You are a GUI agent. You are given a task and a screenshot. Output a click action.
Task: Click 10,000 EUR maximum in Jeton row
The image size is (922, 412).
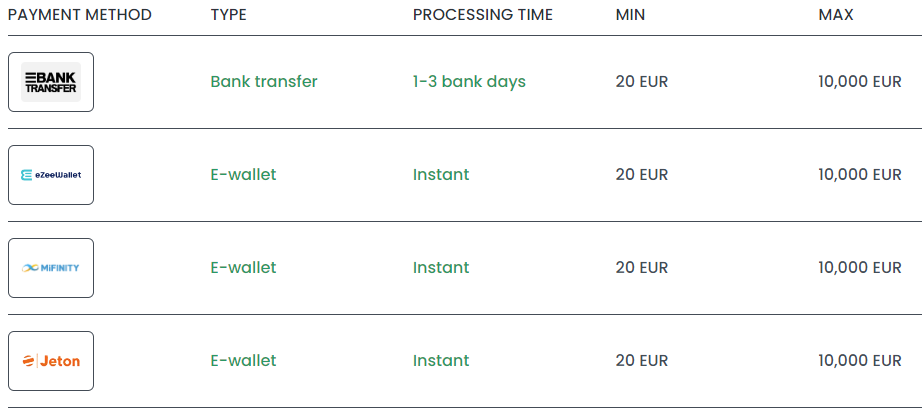[x=860, y=360]
